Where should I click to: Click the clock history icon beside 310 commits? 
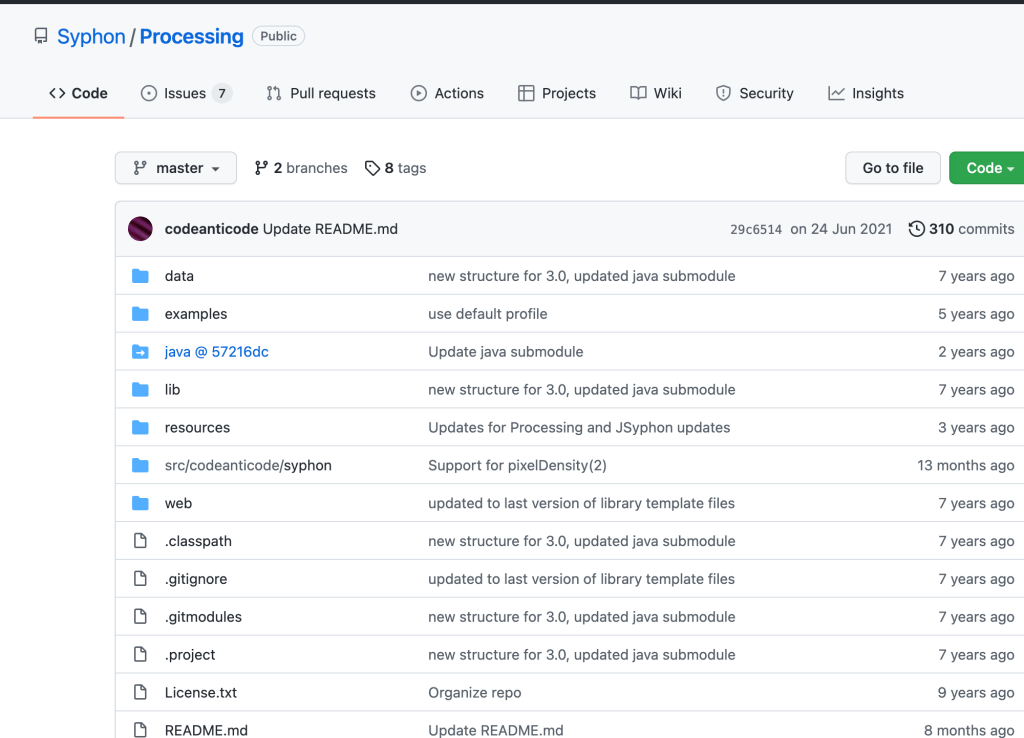(916, 229)
